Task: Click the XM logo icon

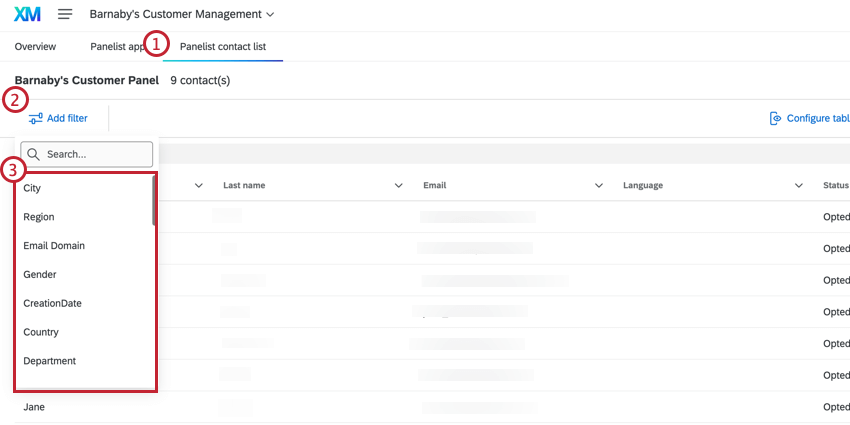Action: (27, 15)
